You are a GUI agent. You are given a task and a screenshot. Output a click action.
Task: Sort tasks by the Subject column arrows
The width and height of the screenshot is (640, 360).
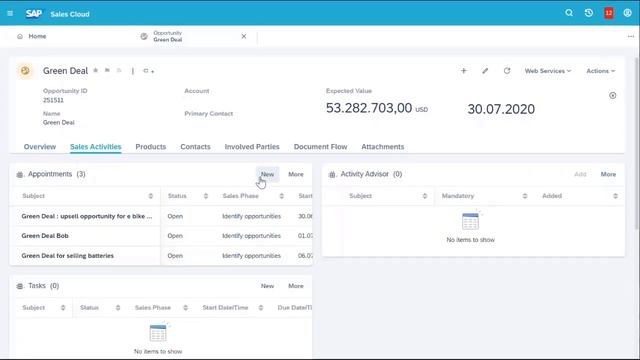(63, 308)
